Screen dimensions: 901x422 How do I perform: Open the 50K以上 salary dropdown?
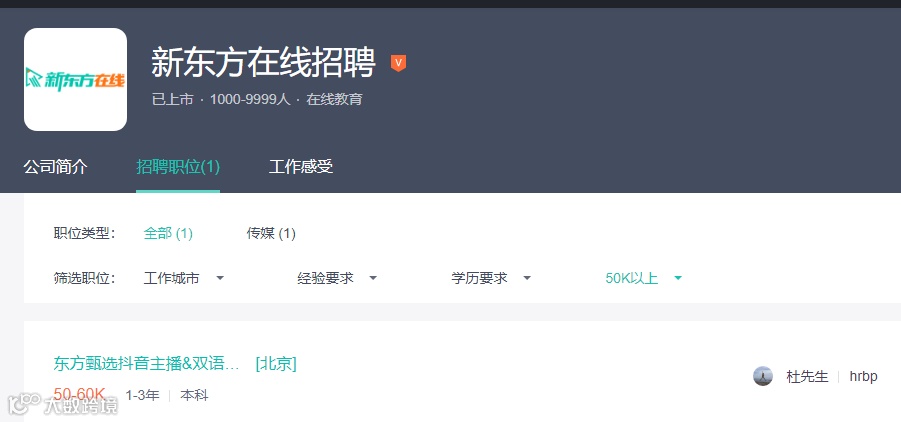click(644, 279)
